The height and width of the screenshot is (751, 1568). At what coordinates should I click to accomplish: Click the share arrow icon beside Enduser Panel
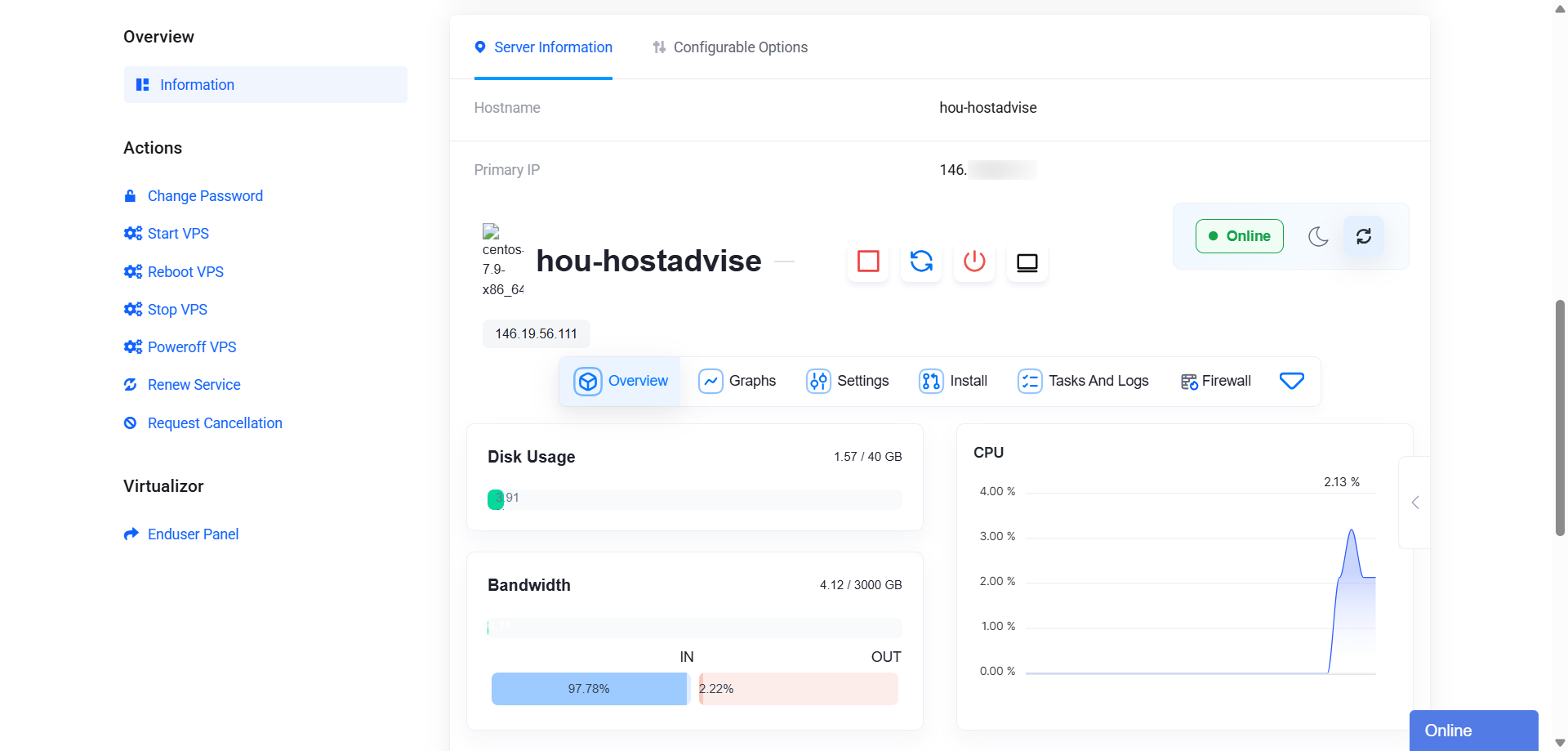click(131, 534)
